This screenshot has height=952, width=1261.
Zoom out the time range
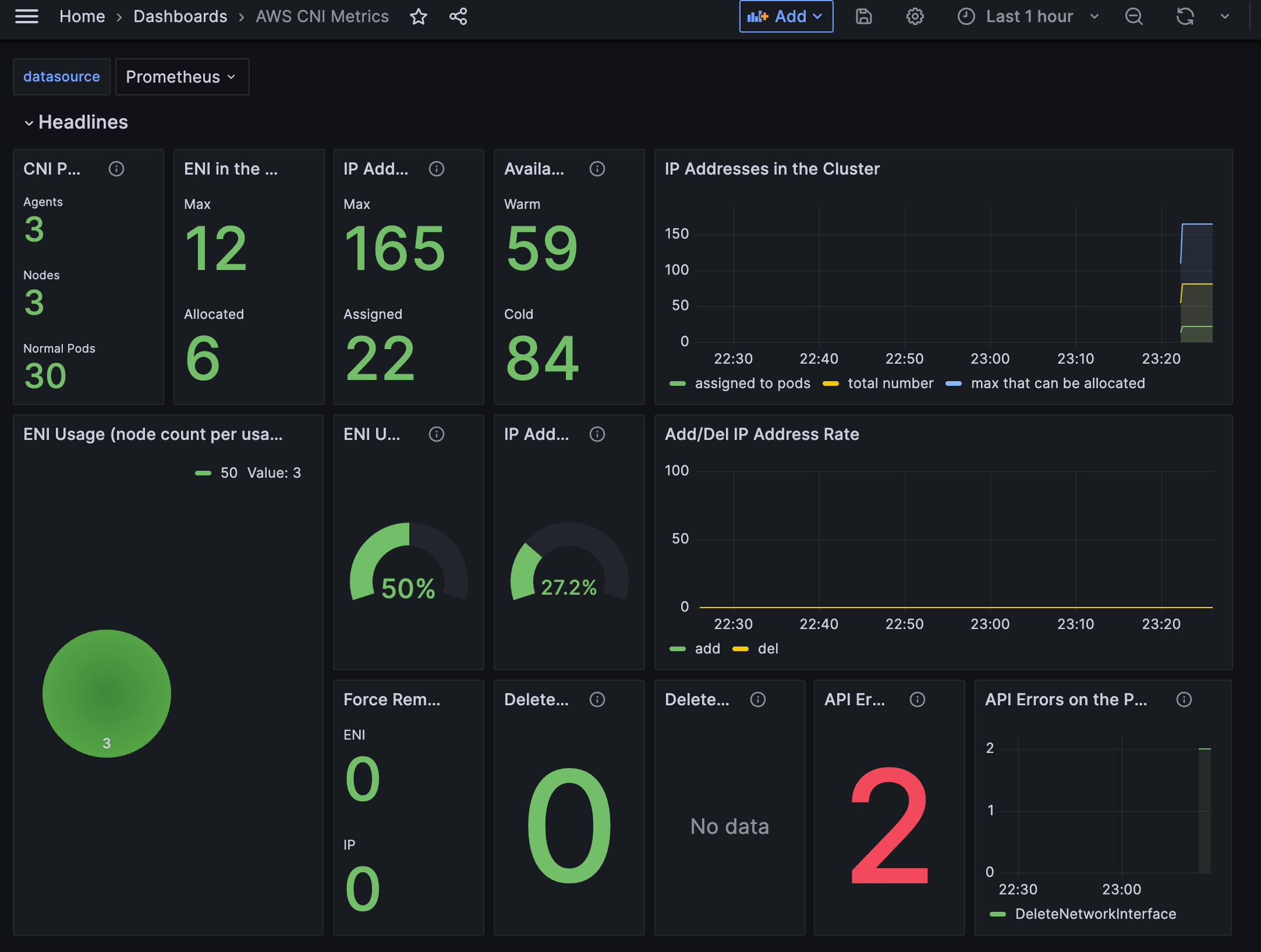(1134, 16)
